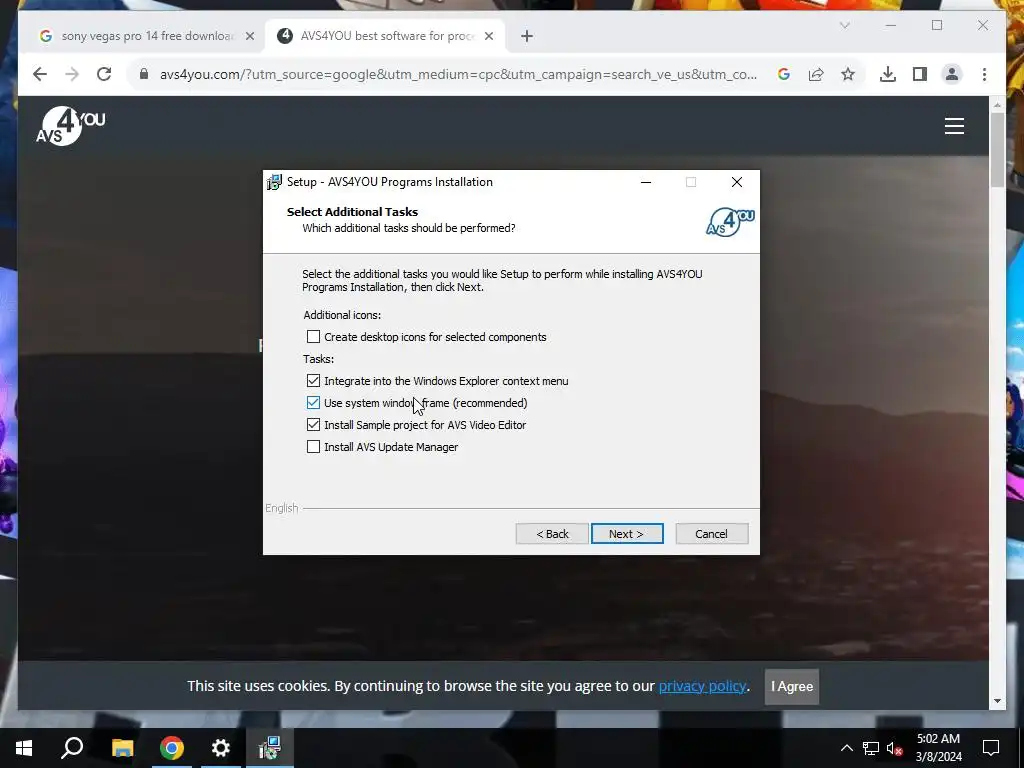Open Settings gear on taskbar
Screen dimensions: 1024x768
[x=221, y=748]
